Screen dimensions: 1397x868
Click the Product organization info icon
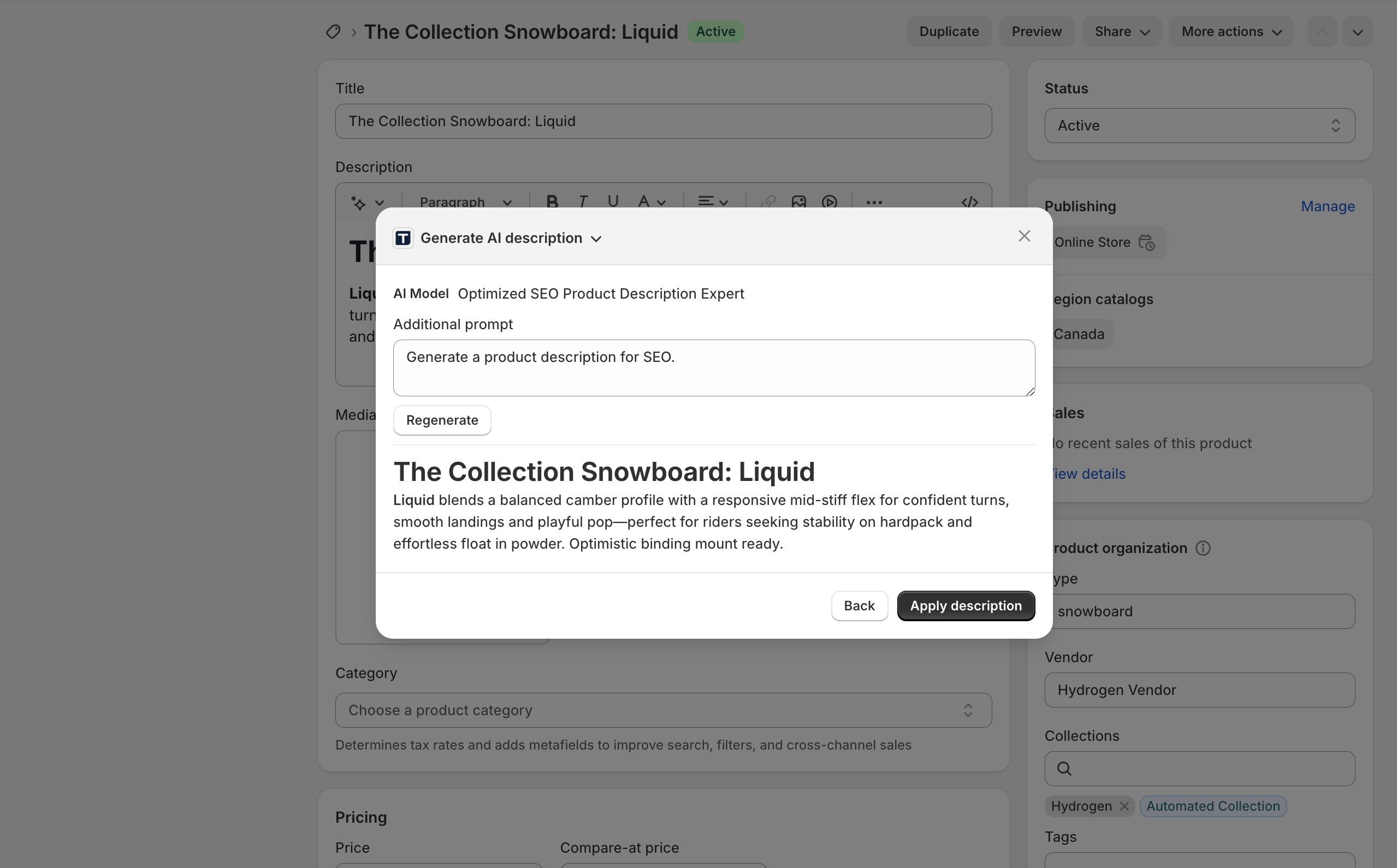[1203, 548]
